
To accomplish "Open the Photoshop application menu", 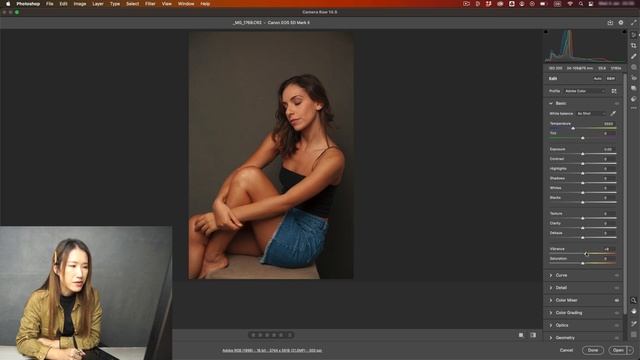I will coord(28,4).
